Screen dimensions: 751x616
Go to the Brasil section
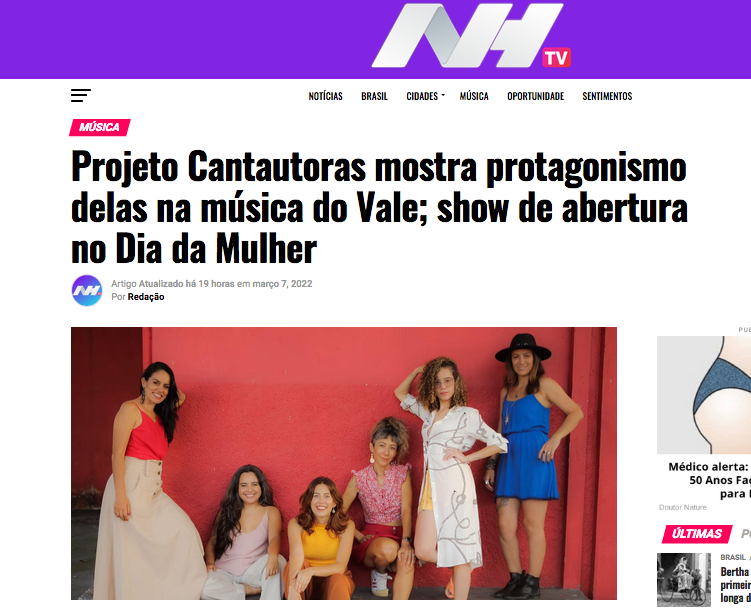pos(374,96)
